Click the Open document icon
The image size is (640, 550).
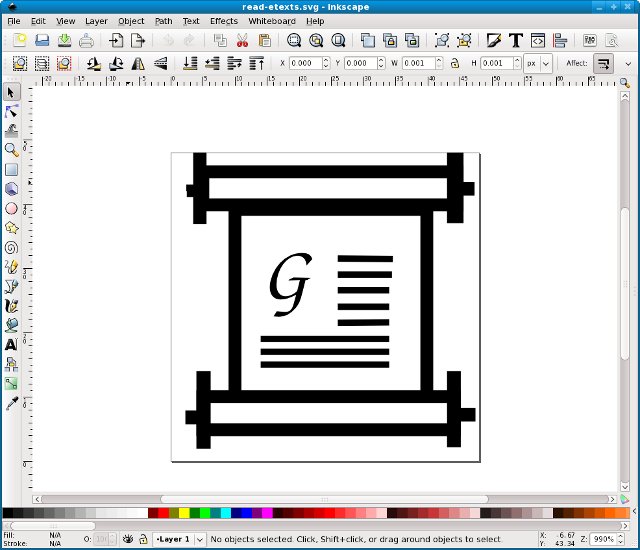(42, 40)
